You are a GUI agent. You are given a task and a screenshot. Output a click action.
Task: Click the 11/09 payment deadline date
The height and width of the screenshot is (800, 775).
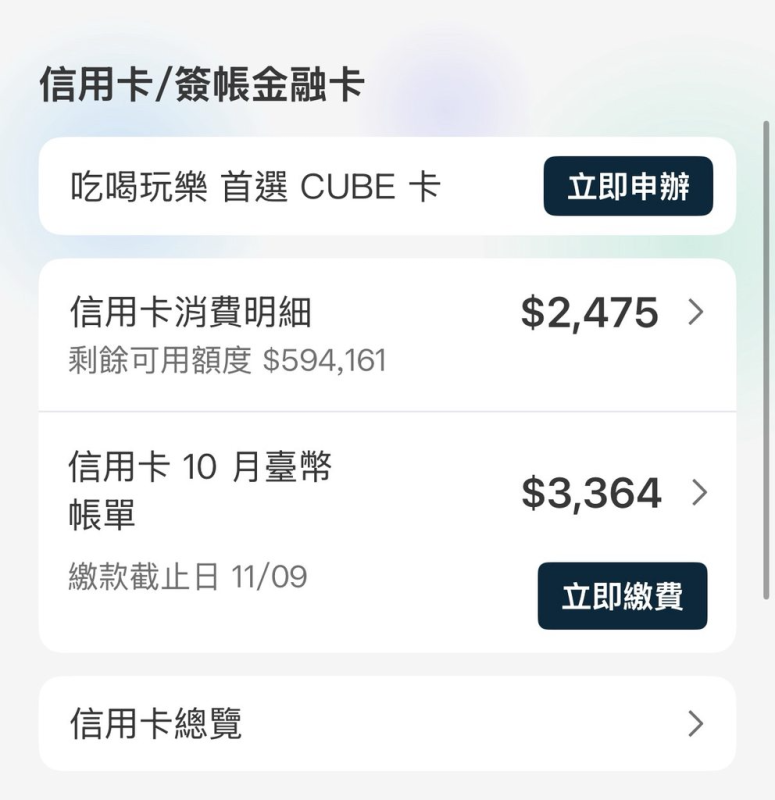269,577
